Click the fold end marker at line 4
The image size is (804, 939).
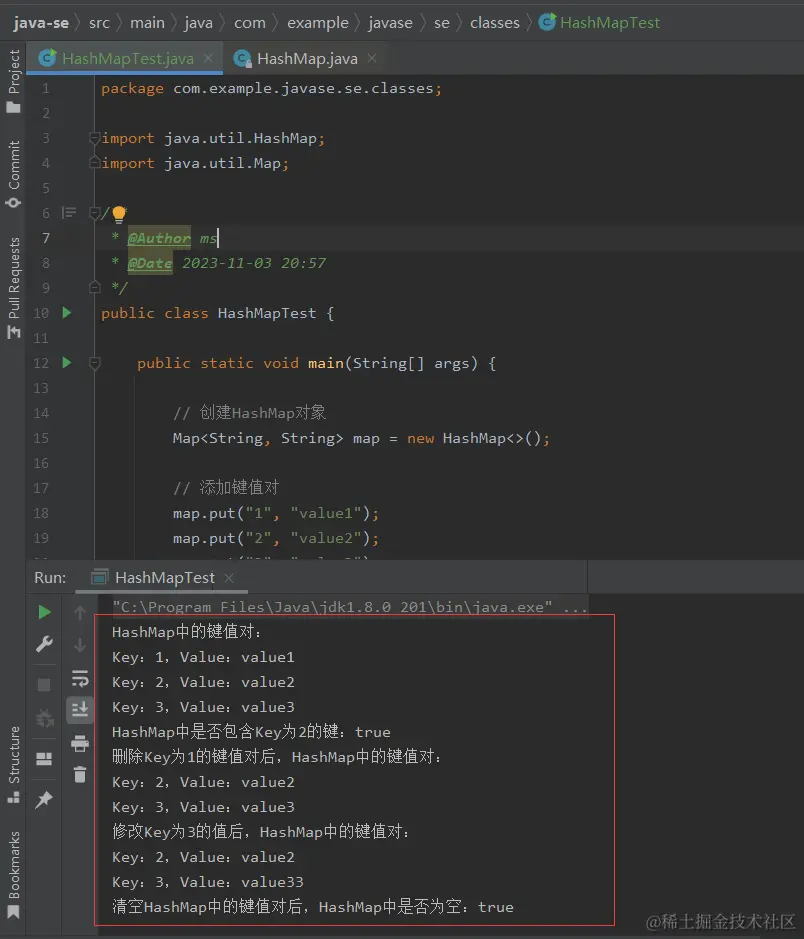pyautogui.click(x=94, y=162)
